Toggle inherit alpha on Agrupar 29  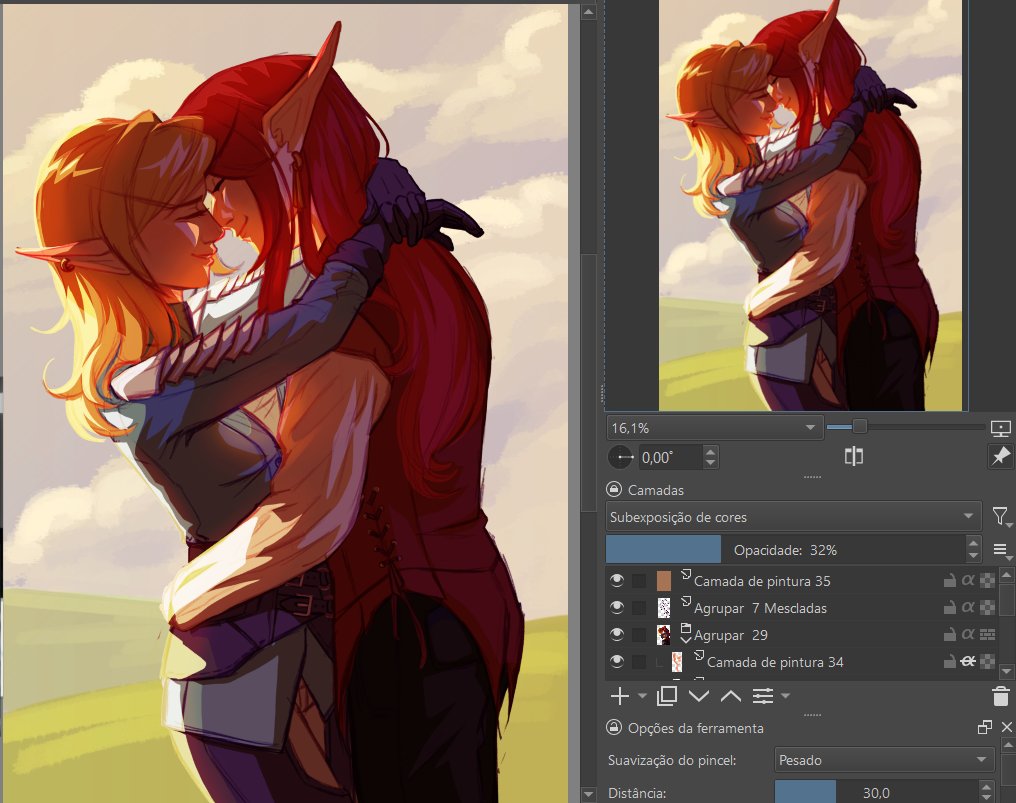click(968, 634)
